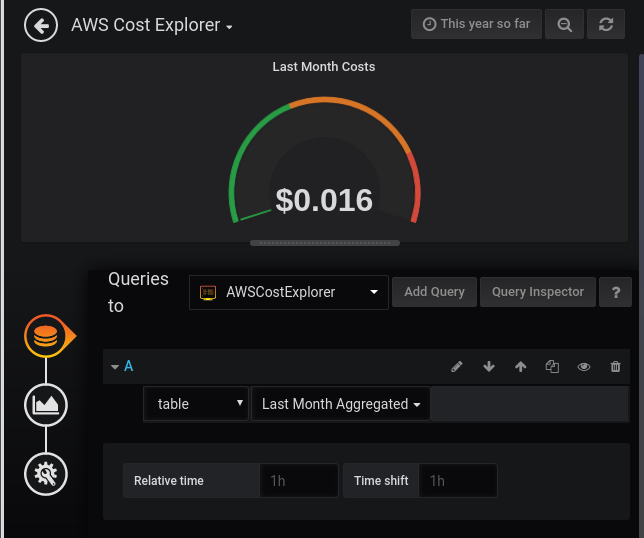Open the General settings gear-wrench icon
The image size is (644, 538).
coord(46,474)
